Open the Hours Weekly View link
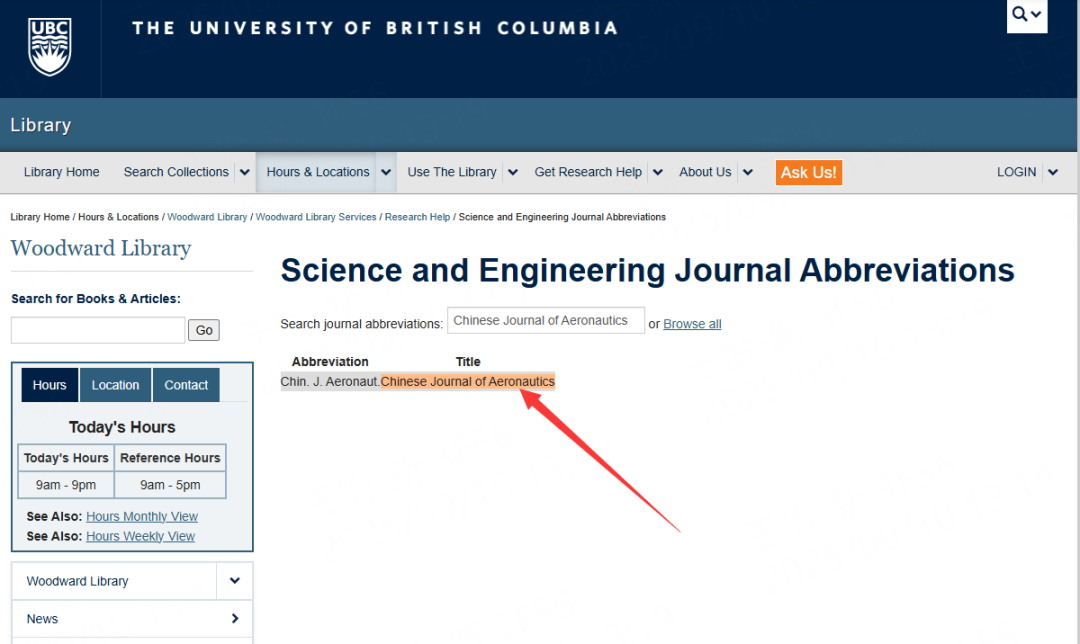Screen dimensions: 1080x644 coord(141,537)
